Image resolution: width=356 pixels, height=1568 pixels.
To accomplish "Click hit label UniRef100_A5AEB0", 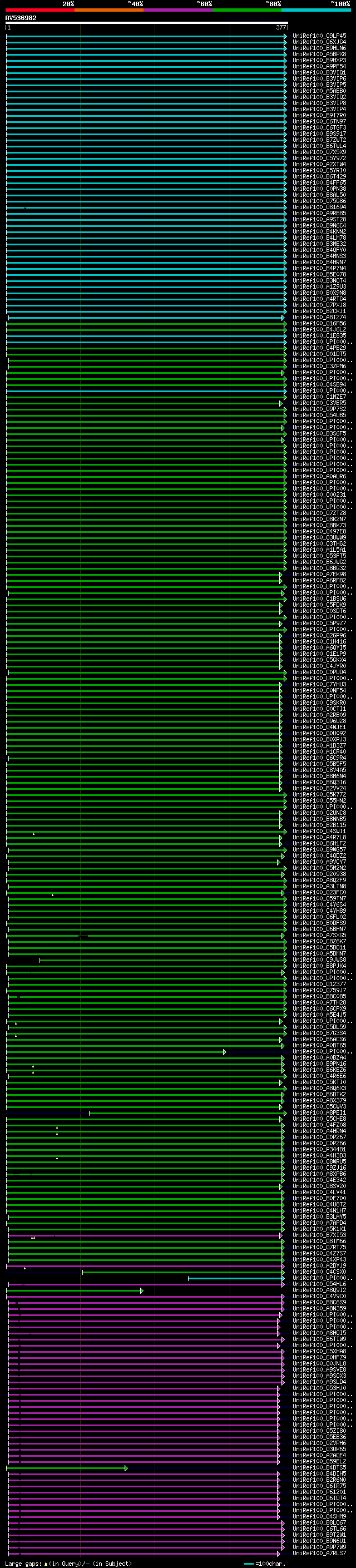I will tap(319, 91).
